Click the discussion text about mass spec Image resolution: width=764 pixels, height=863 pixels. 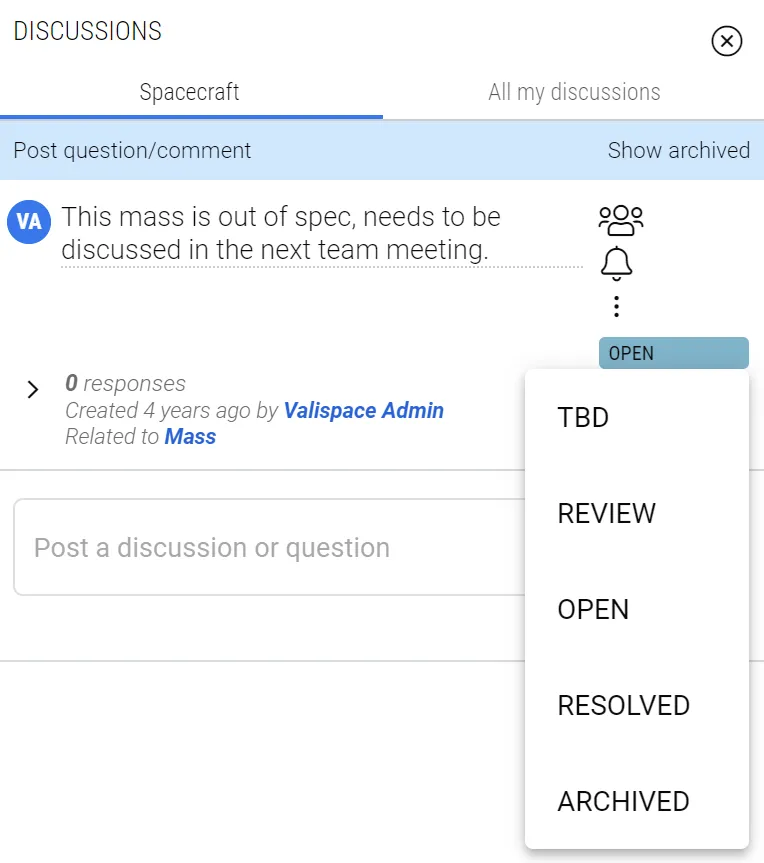[x=281, y=233]
